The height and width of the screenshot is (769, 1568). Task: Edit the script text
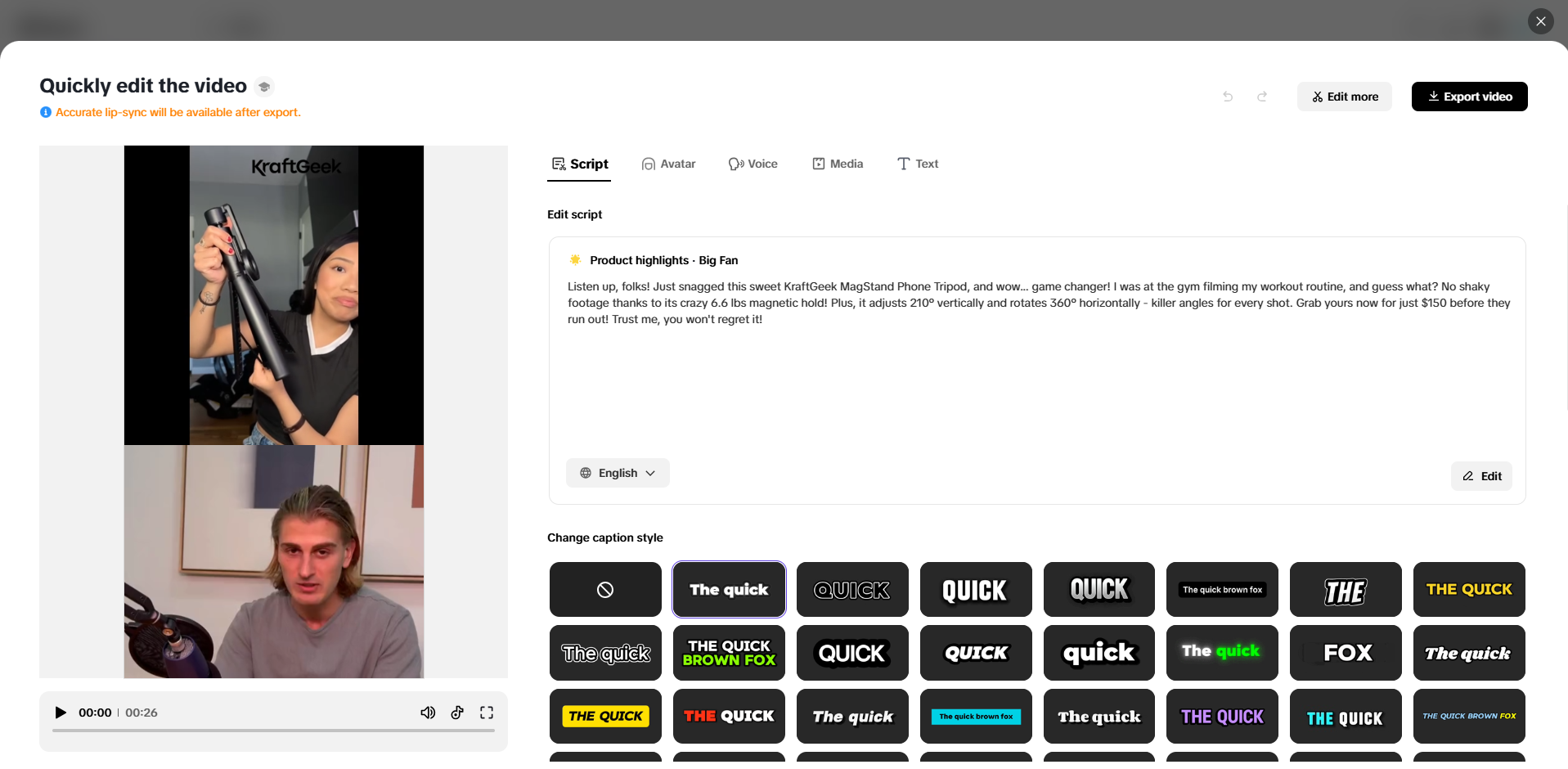(1480, 476)
